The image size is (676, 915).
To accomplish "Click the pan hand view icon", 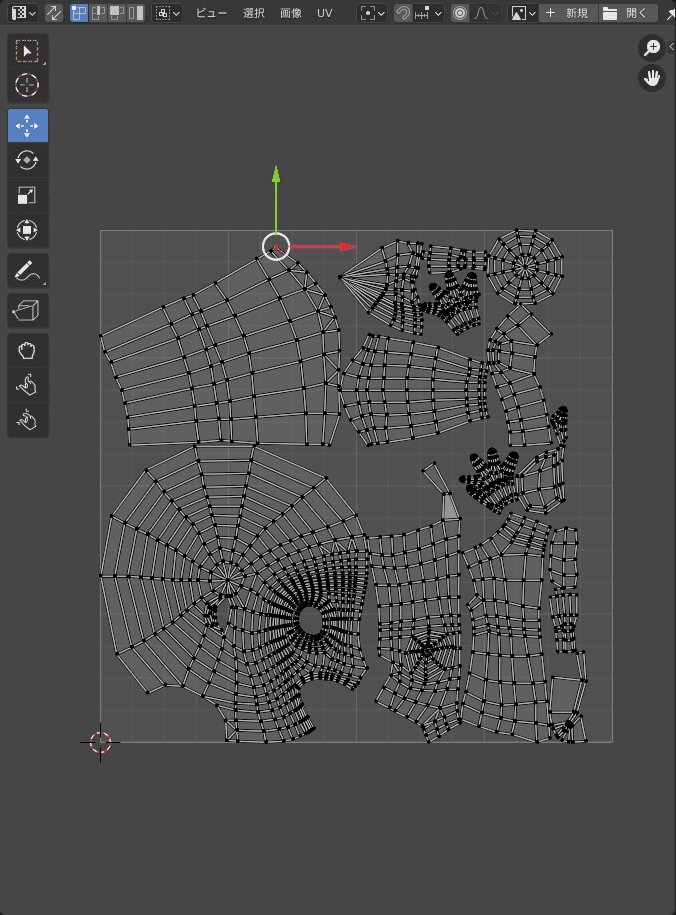I will point(652,78).
